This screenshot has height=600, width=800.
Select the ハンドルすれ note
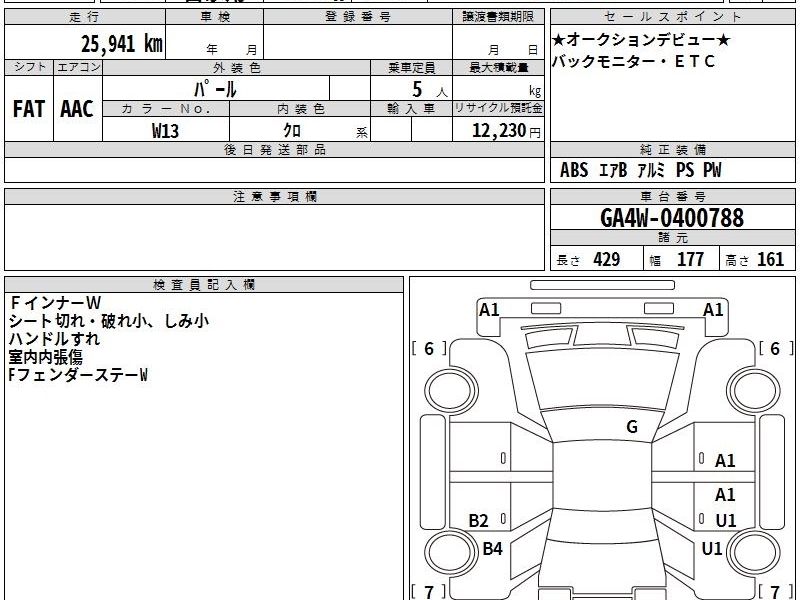(54, 339)
